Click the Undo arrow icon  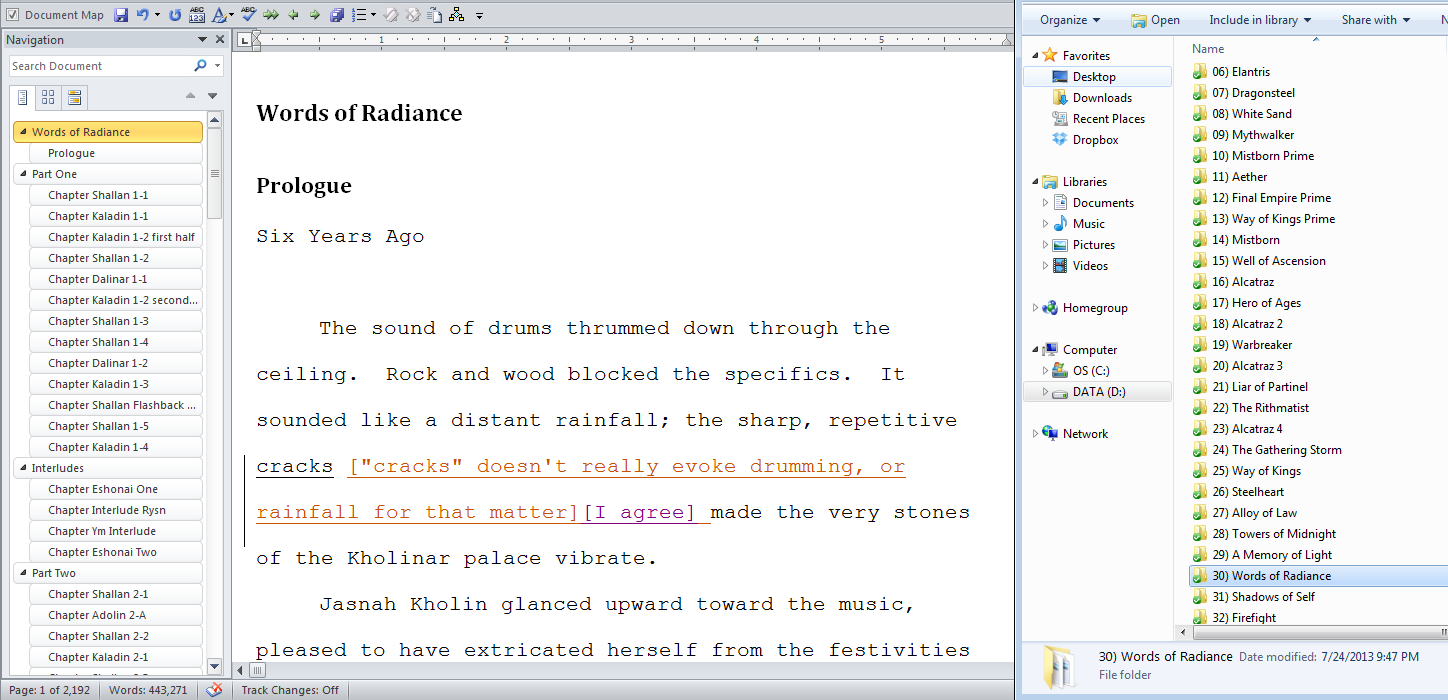(143, 15)
